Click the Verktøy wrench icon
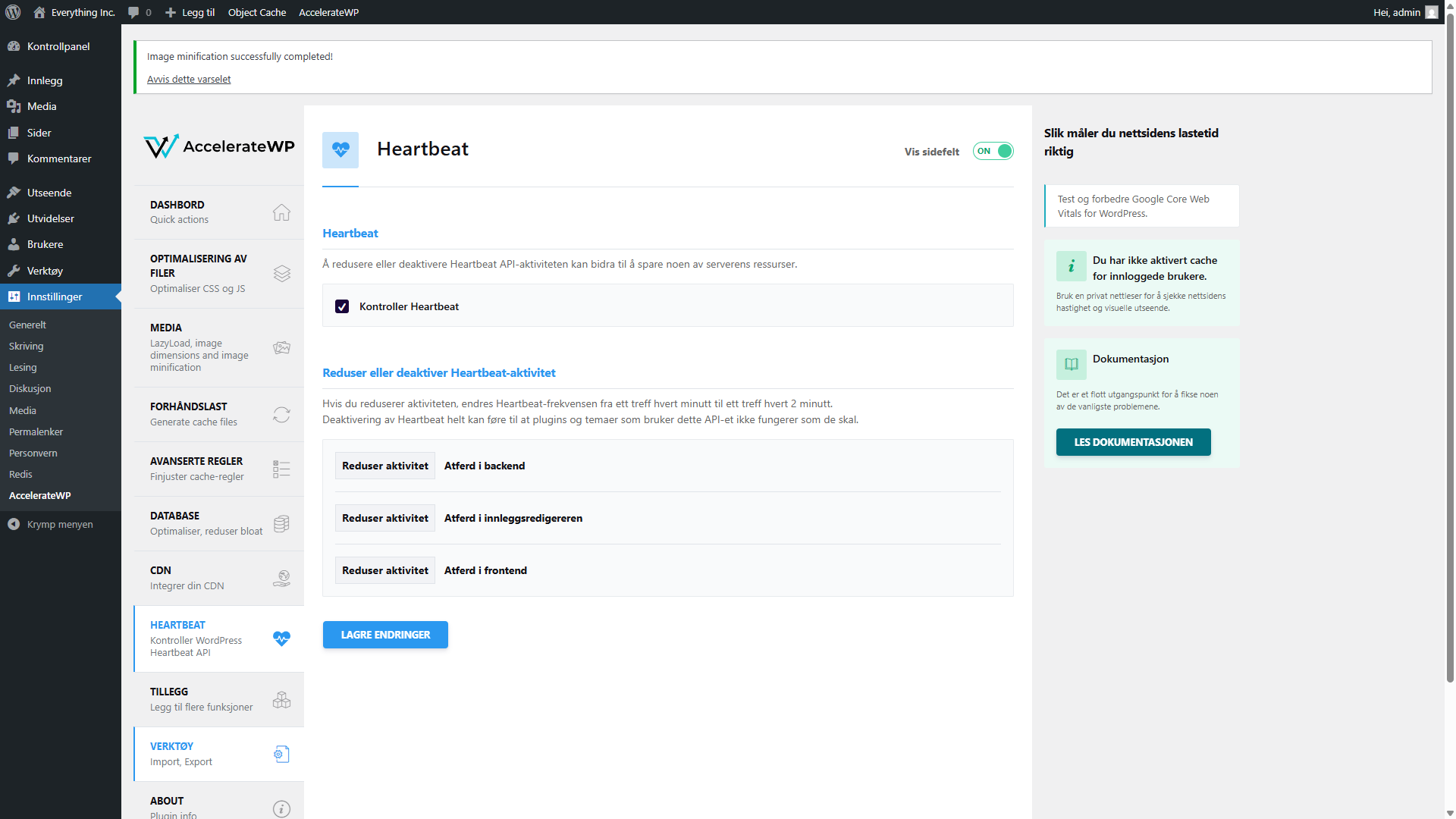This screenshot has height=819, width=1456. click(14, 271)
